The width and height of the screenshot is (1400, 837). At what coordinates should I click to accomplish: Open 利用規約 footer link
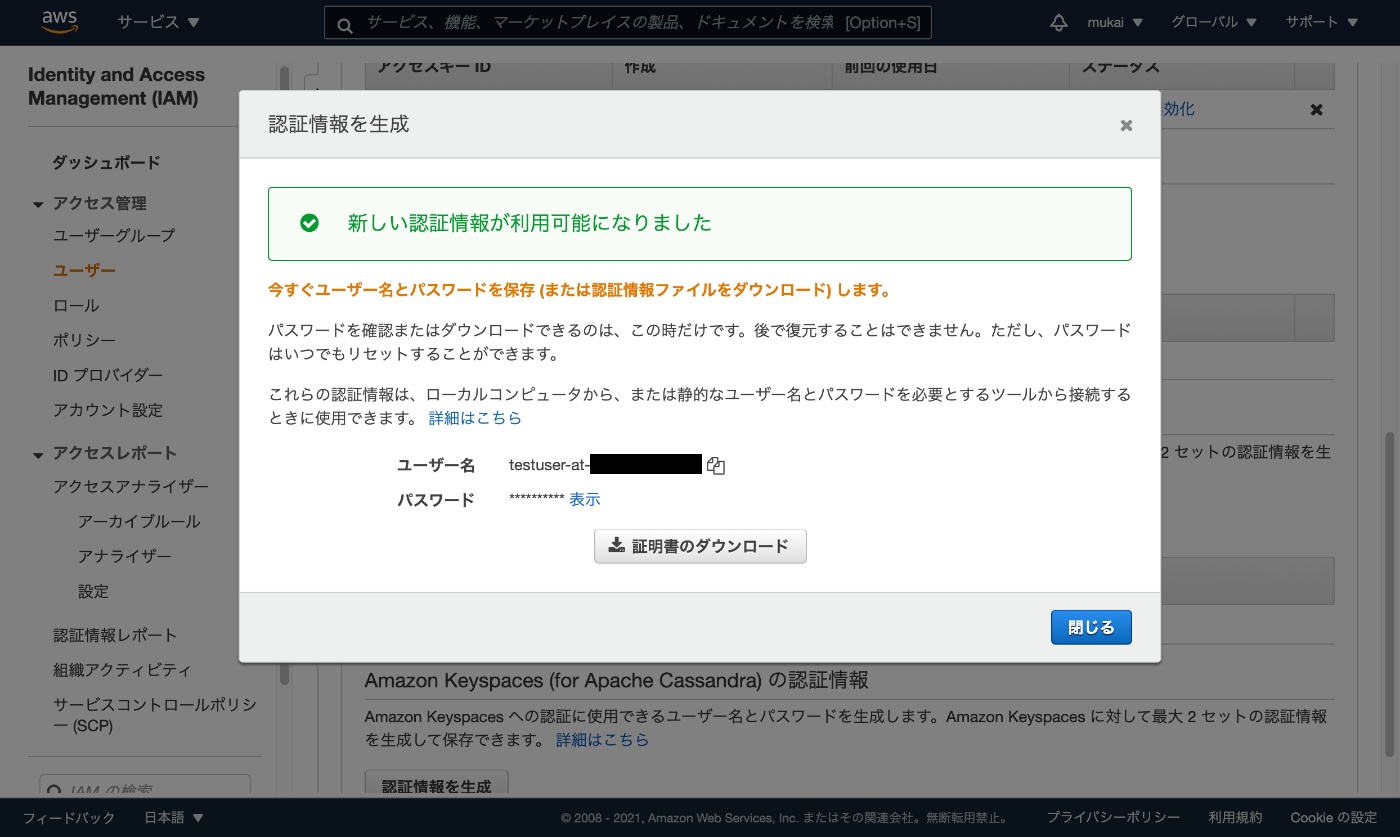click(1235, 817)
